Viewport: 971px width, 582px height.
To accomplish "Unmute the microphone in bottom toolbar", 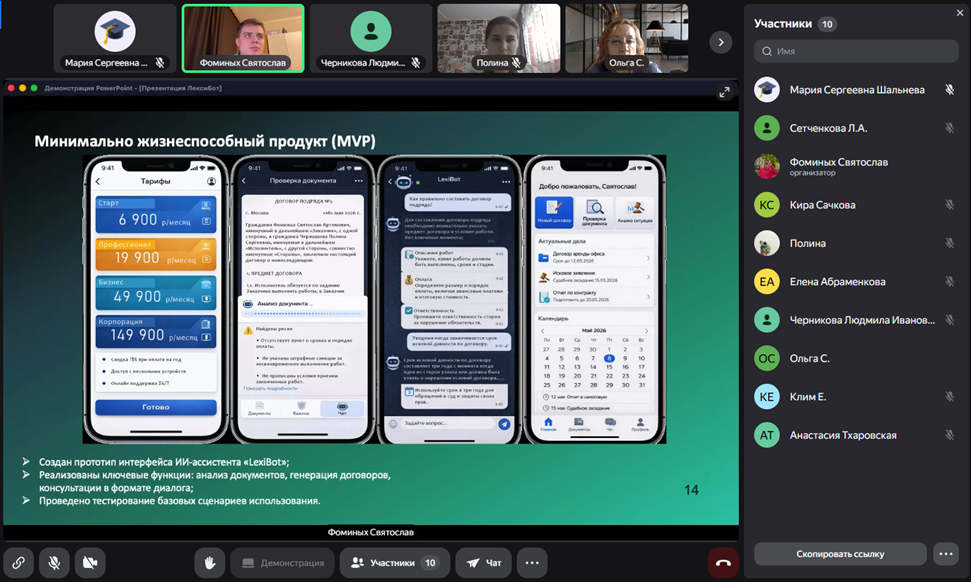I will pyautogui.click(x=54, y=563).
